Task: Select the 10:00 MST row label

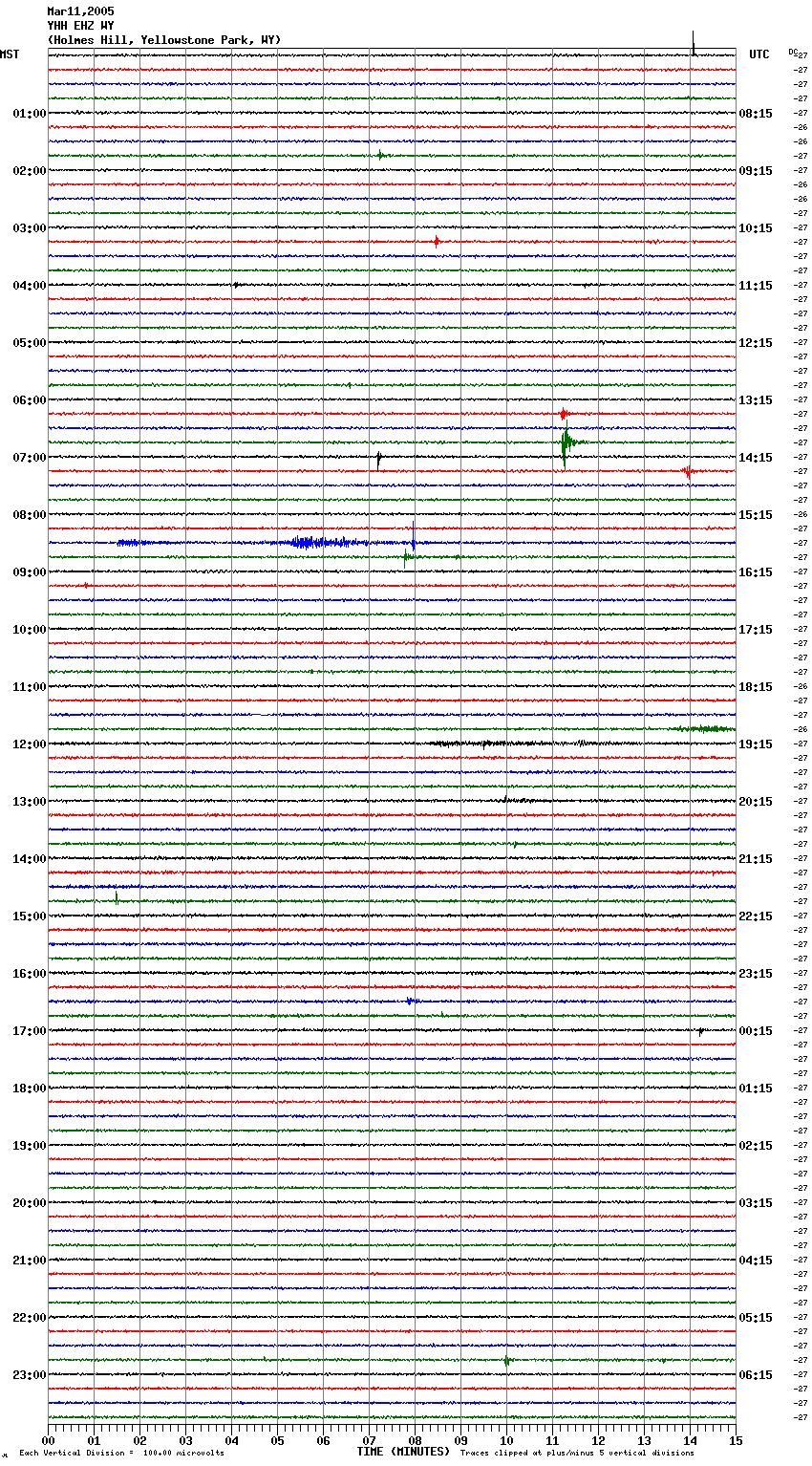Action: [30, 630]
